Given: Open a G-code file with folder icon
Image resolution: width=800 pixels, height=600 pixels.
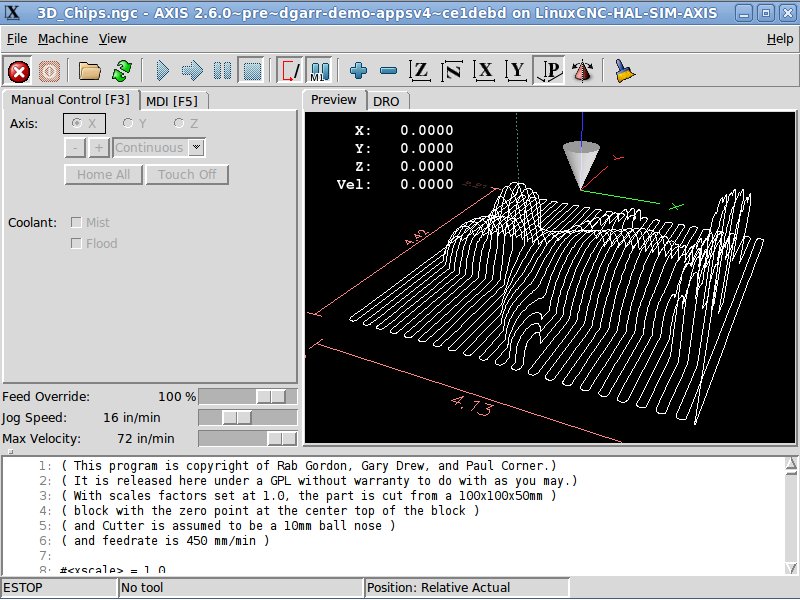Looking at the screenshot, I should coord(90,71).
